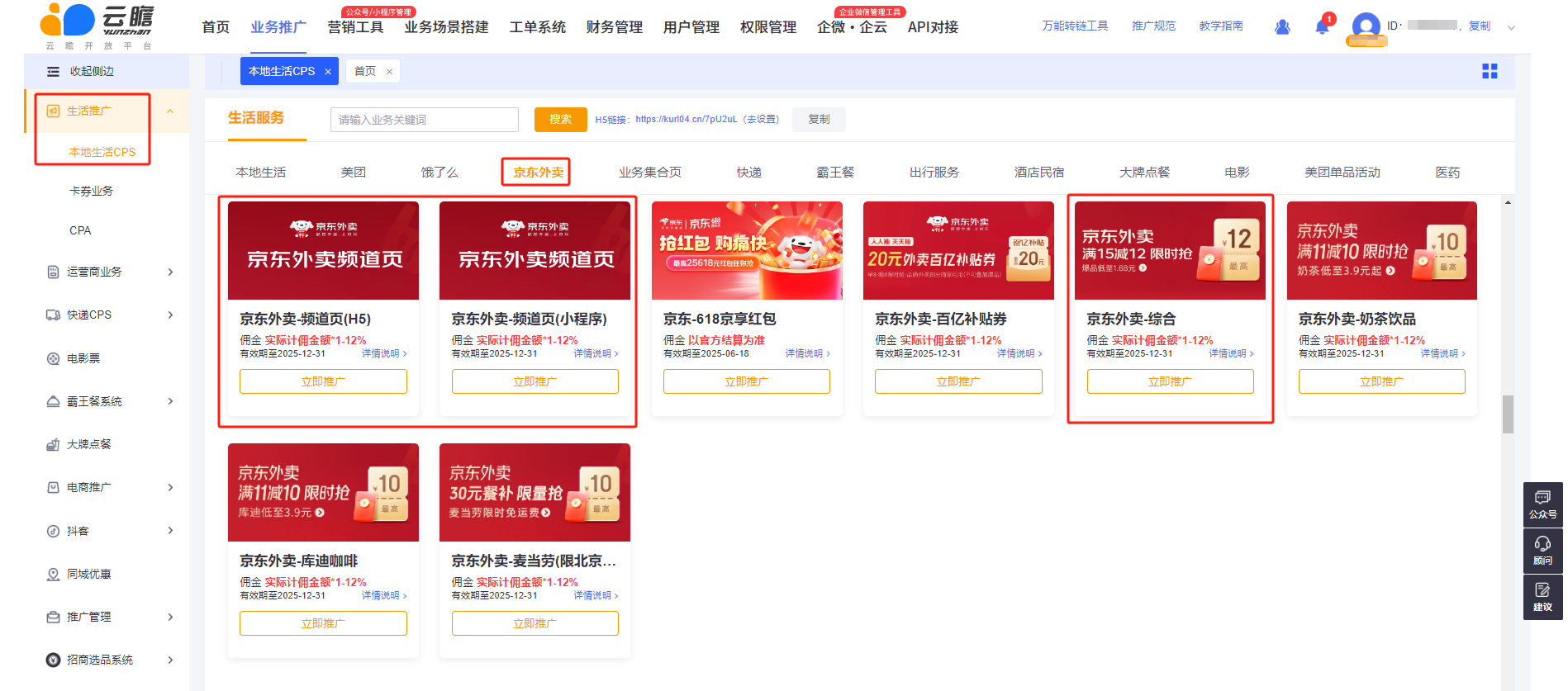Open 详情说明 for 京东外卖-百亿补贴券
The width and height of the screenshot is (1568, 691).
[x=1019, y=353]
